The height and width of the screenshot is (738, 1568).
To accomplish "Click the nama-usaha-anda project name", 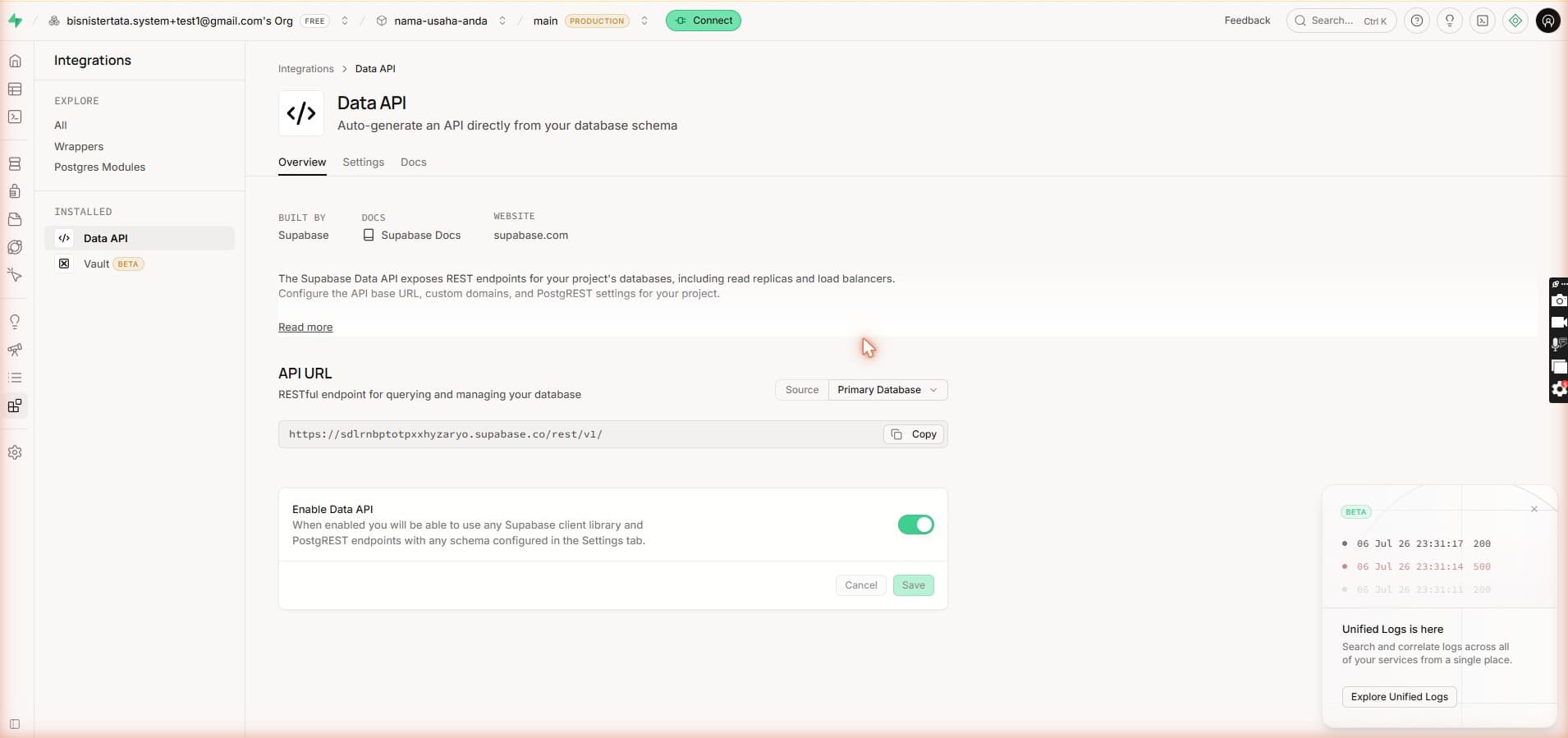I will (441, 21).
